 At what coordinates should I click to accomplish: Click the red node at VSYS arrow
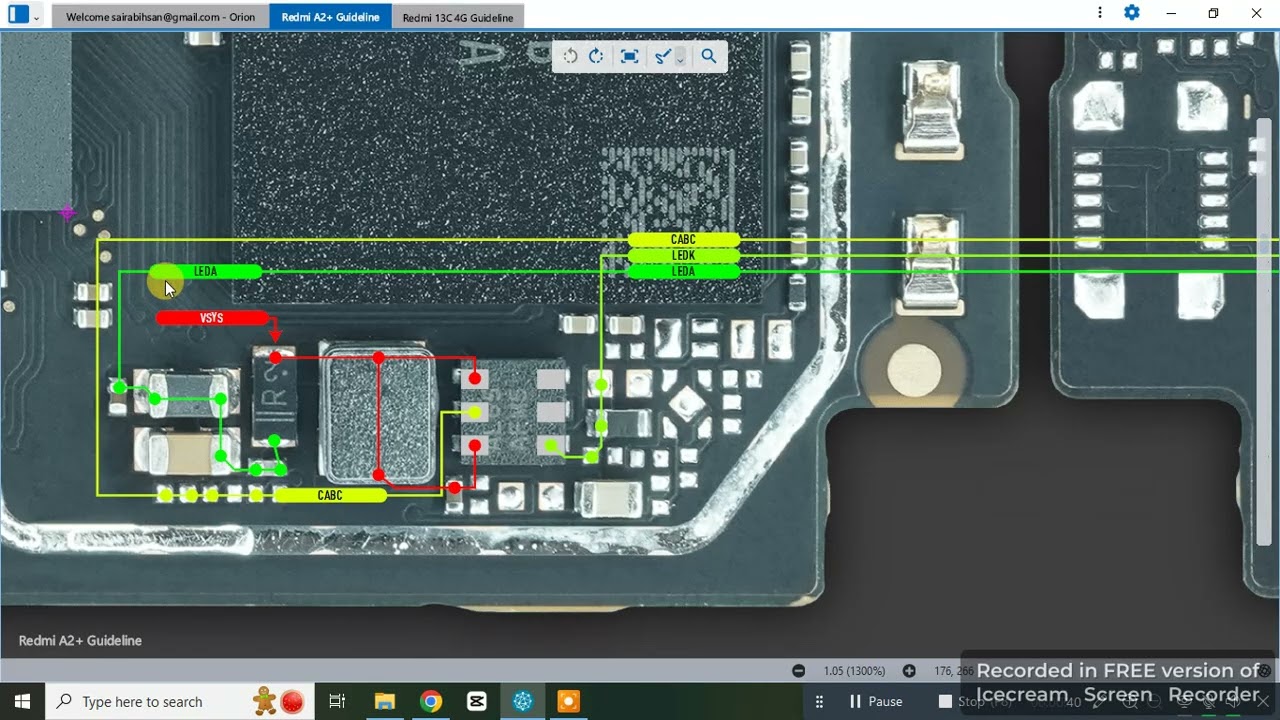[275, 357]
